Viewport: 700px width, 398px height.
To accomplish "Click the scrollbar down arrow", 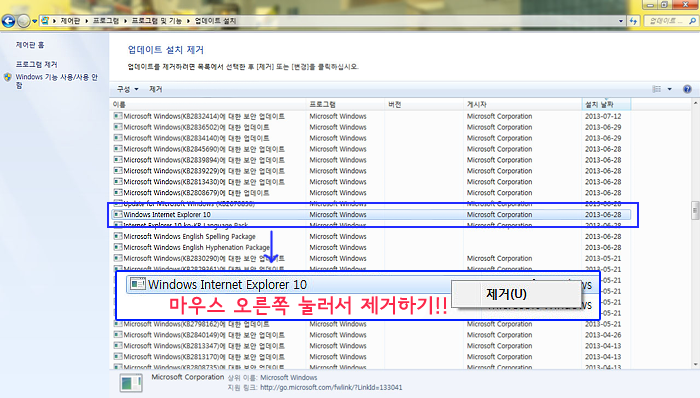I will (696, 365).
